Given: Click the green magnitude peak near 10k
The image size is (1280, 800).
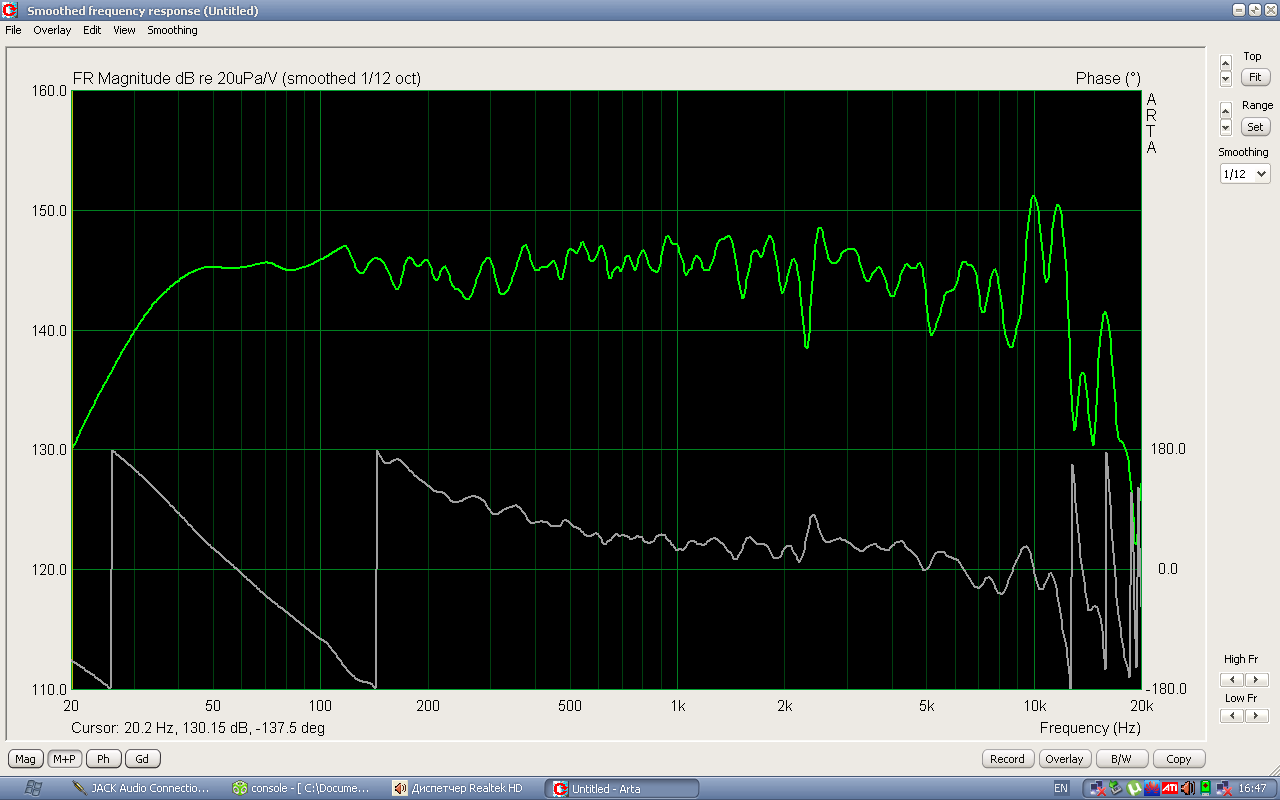Looking at the screenshot, I should [x=1034, y=197].
